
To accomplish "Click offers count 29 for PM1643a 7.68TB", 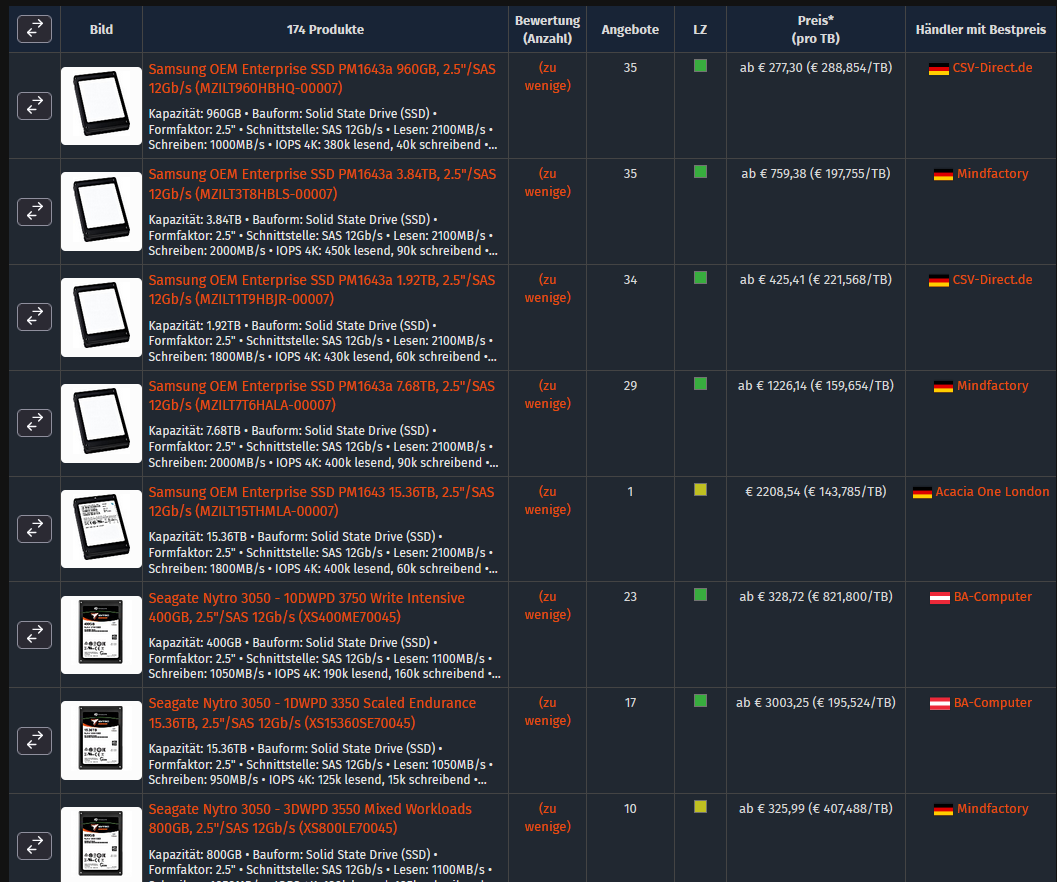I will pos(630,385).
